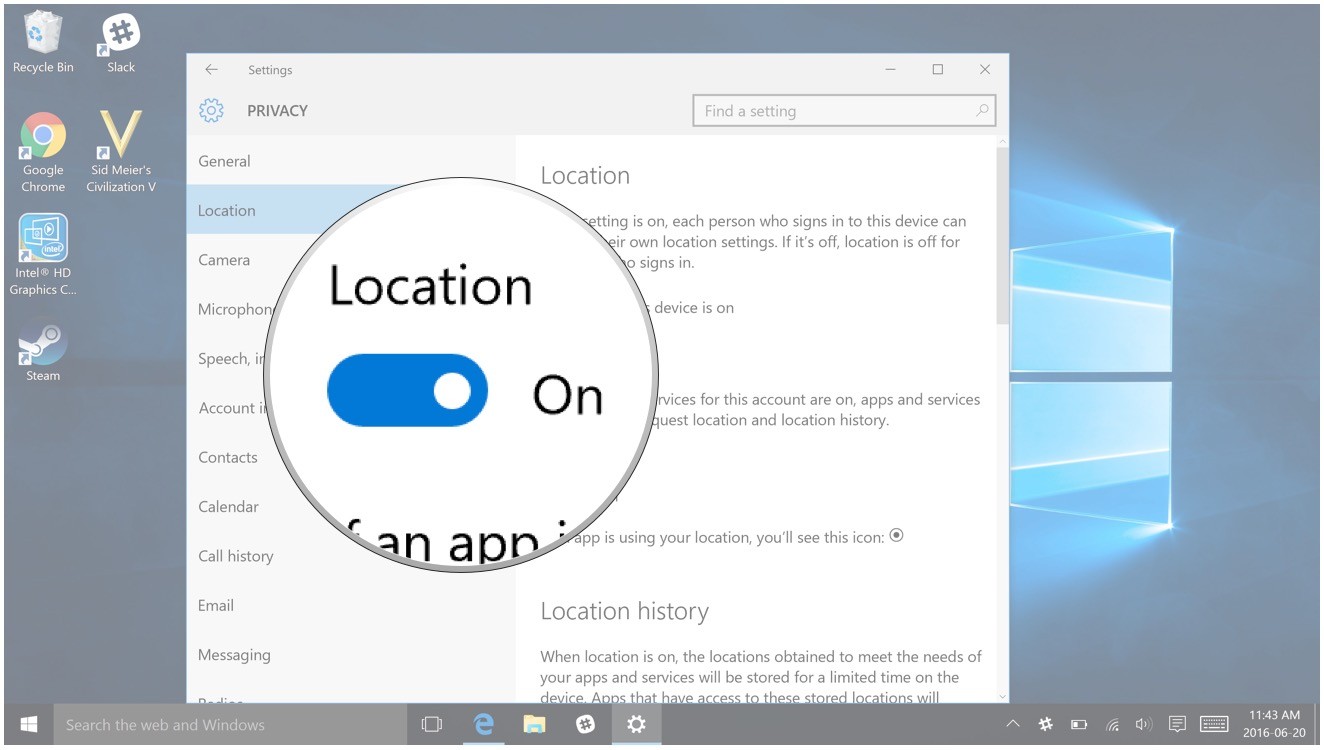The image size is (1324, 750).
Task: Switch to Camera privacy settings
Action: [x=224, y=259]
